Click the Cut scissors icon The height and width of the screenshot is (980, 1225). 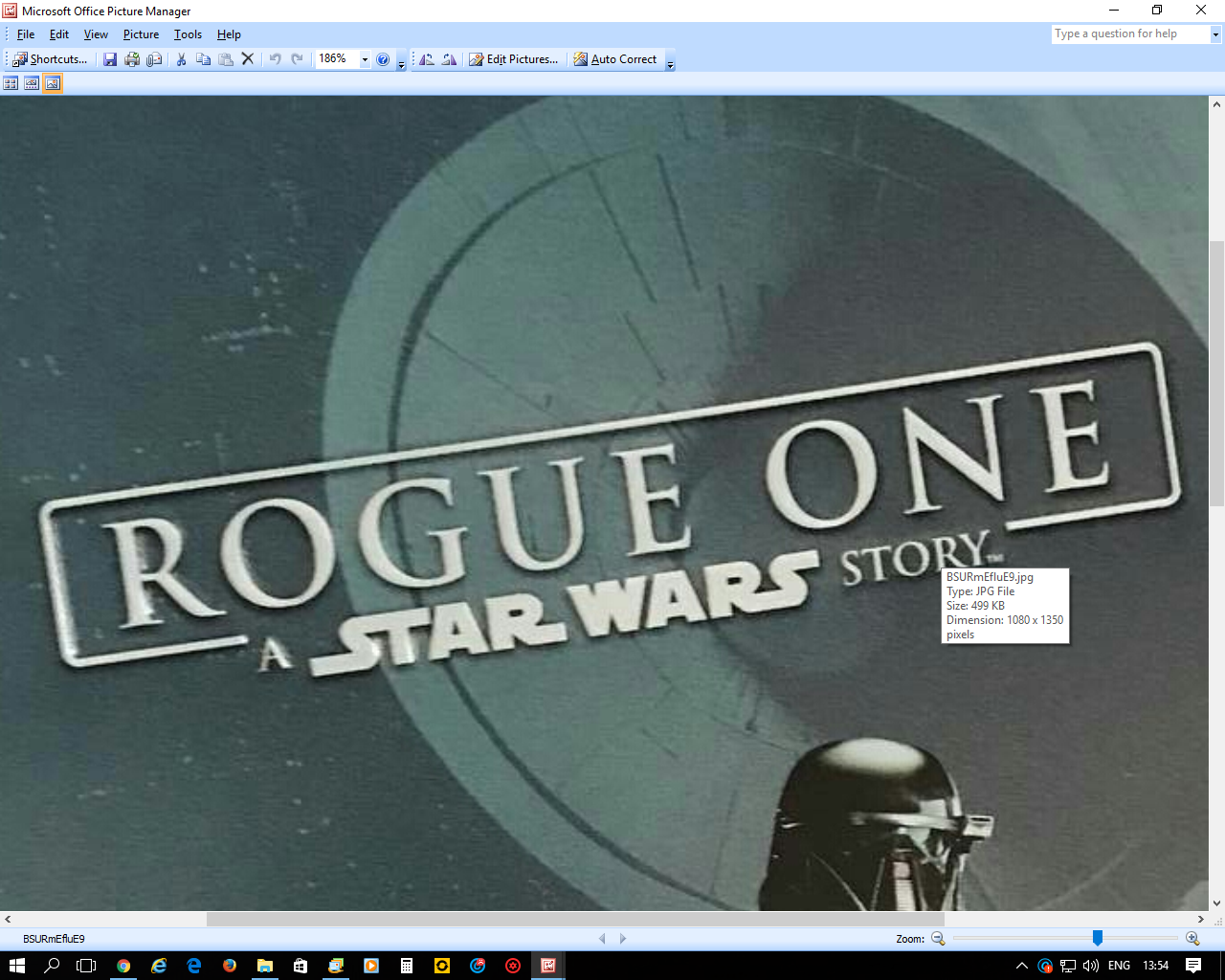[181, 59]
